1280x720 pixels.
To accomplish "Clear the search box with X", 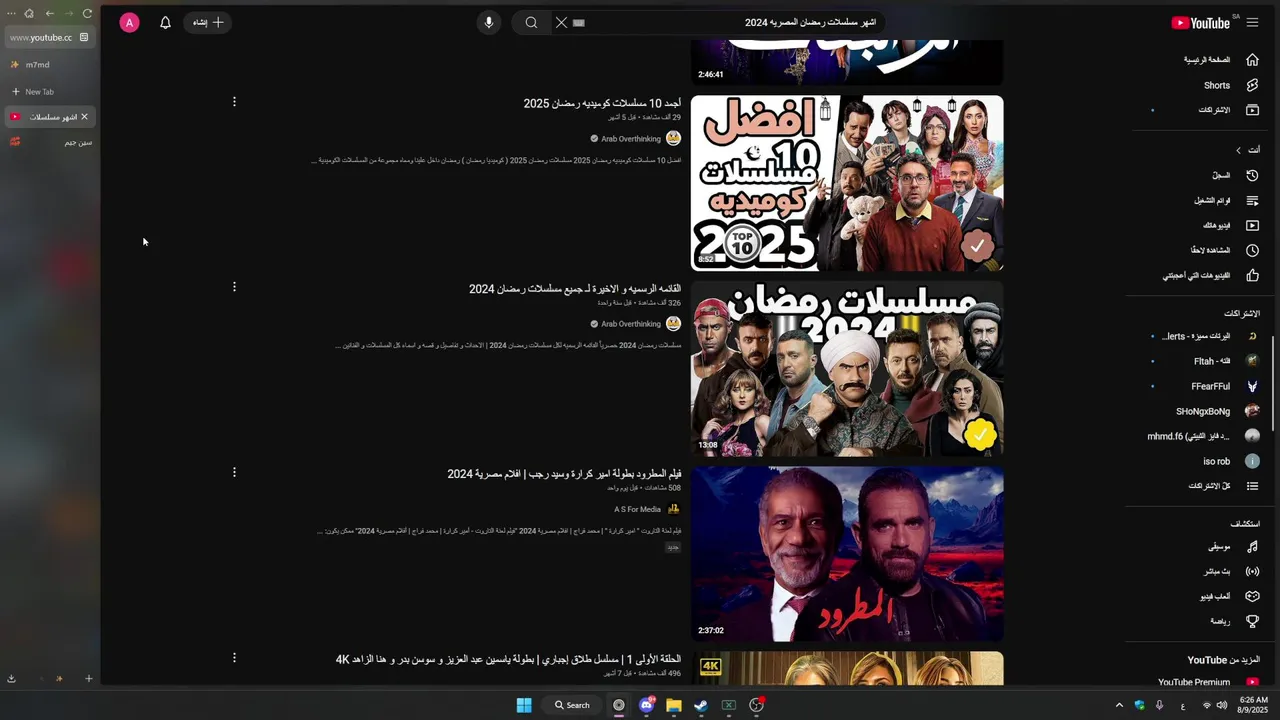I will (561, 22).
